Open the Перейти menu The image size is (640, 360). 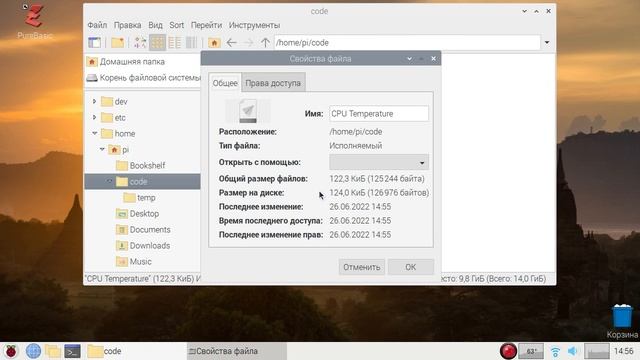[x=207, y=25]
